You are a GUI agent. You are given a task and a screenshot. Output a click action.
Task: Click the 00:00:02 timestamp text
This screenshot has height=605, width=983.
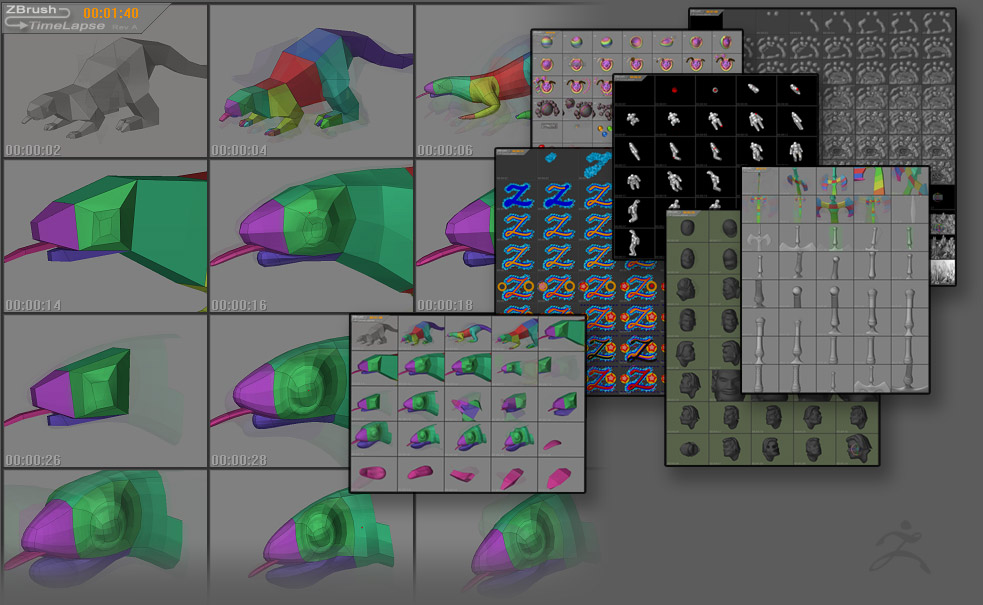point(33,150)
